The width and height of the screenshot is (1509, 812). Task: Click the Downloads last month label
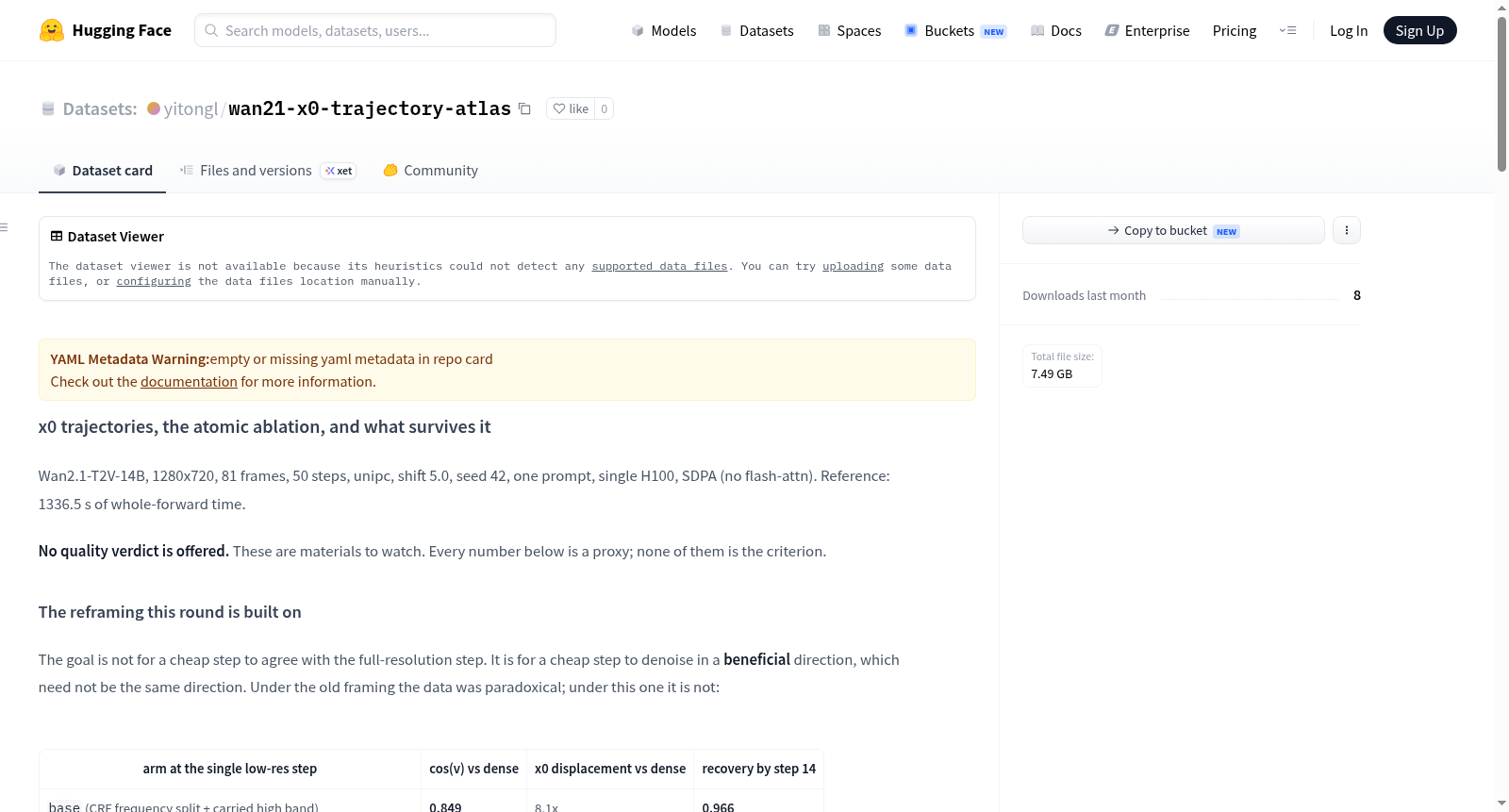[x=1085, y=295]
